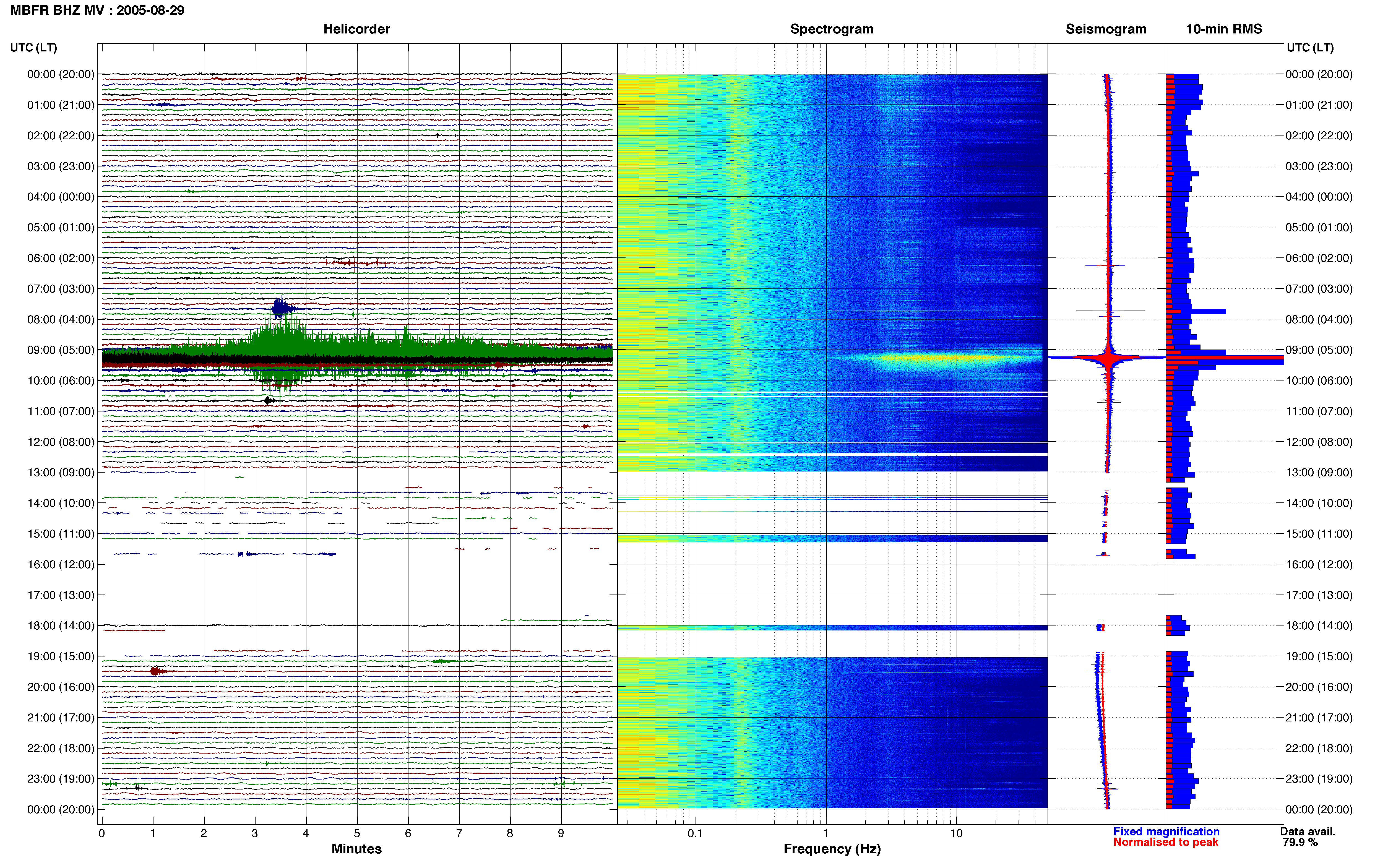This screenshot has width=1388, height=868.
Task: Click the '9' minutes tick label
Action: [561, 833]
